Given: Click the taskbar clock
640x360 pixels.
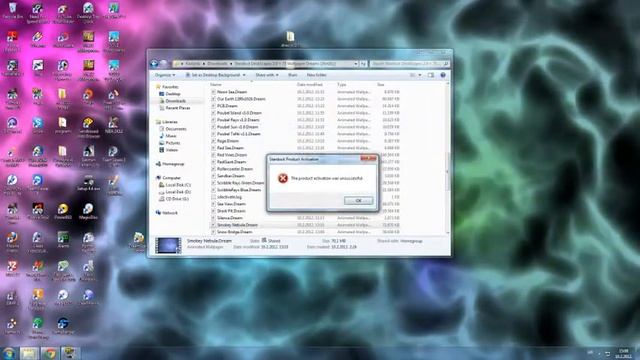Looking at the screenshot, I should tap(624, 353).
